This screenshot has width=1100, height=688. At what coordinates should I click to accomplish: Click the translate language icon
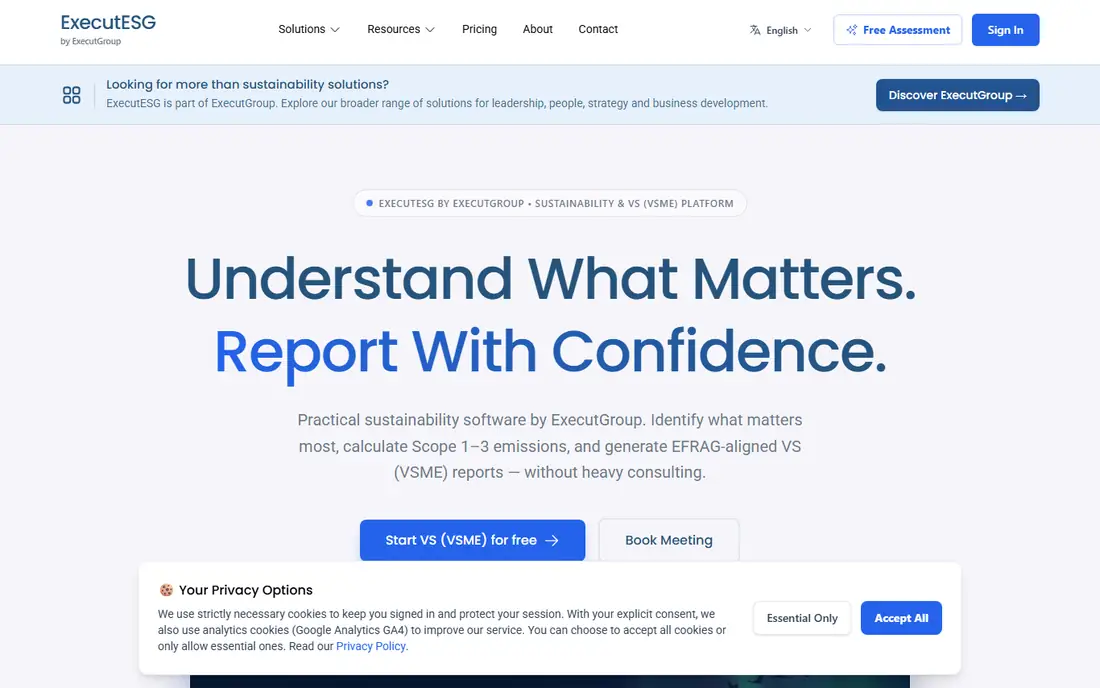point(755,30)
